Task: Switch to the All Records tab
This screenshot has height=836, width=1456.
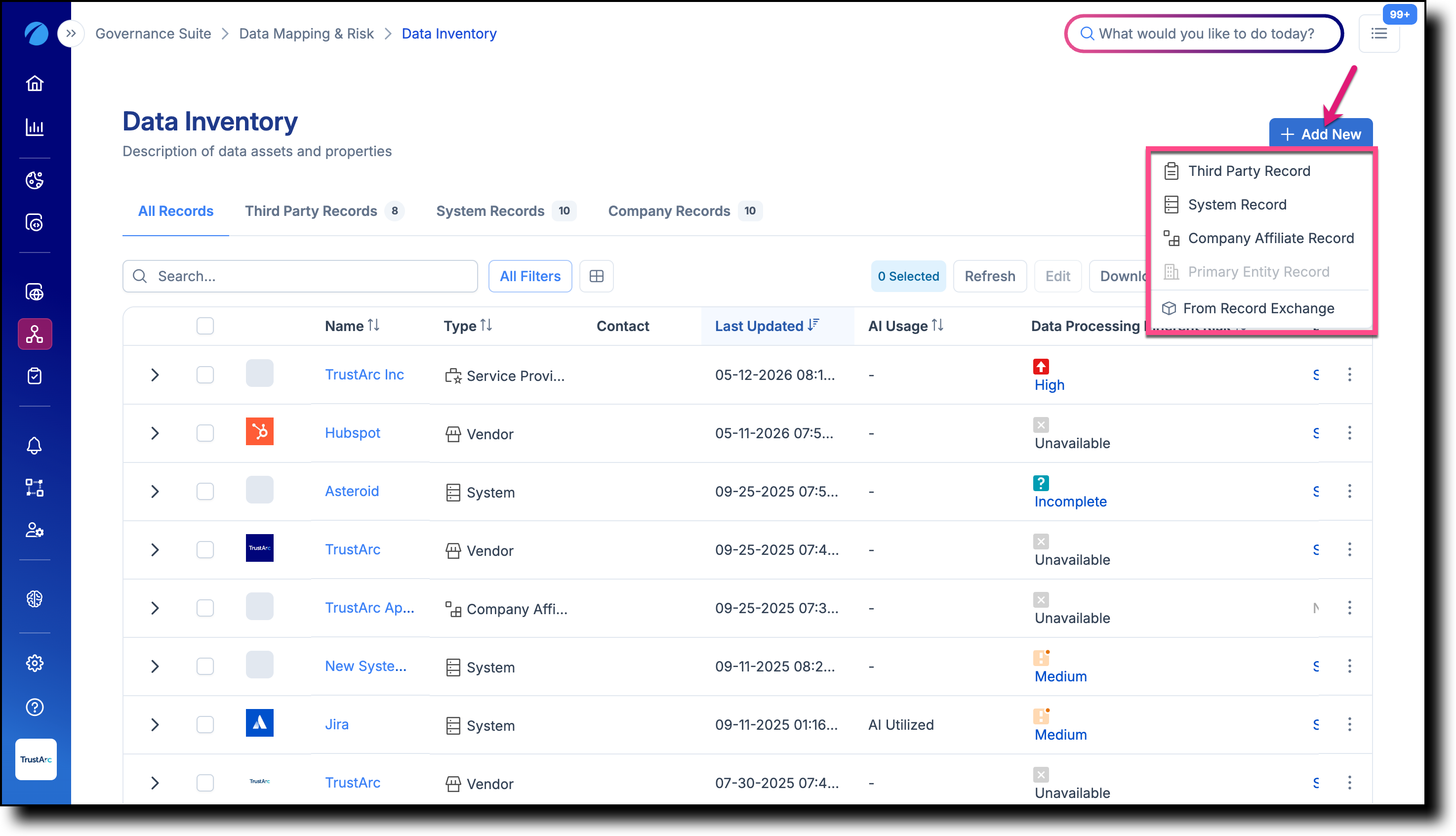Action: click(x=176, y=211)
